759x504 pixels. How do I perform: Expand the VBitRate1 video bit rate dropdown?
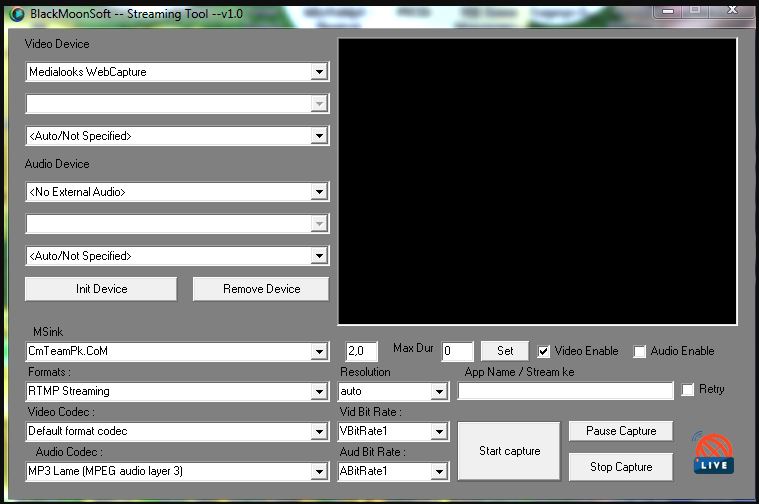[x=394, y=431]
